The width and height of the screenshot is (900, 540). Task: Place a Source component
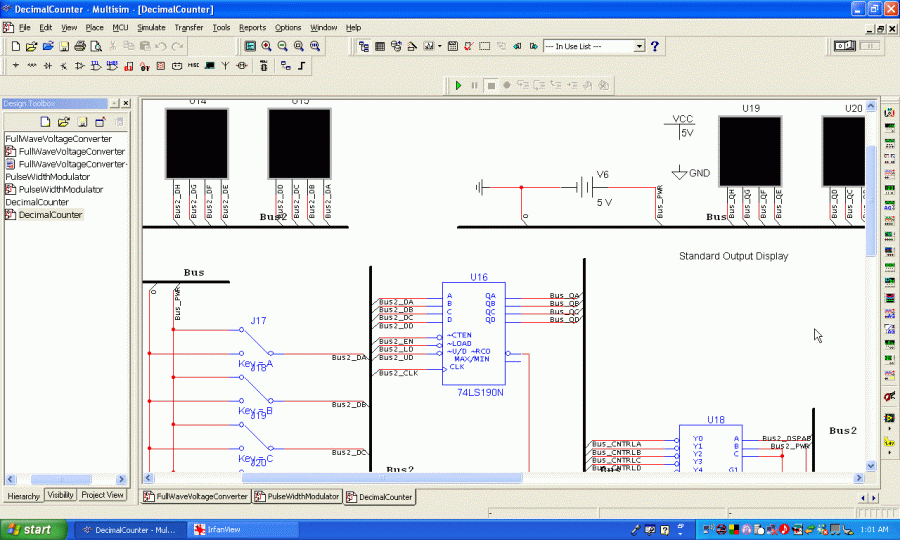coord(15,66)
